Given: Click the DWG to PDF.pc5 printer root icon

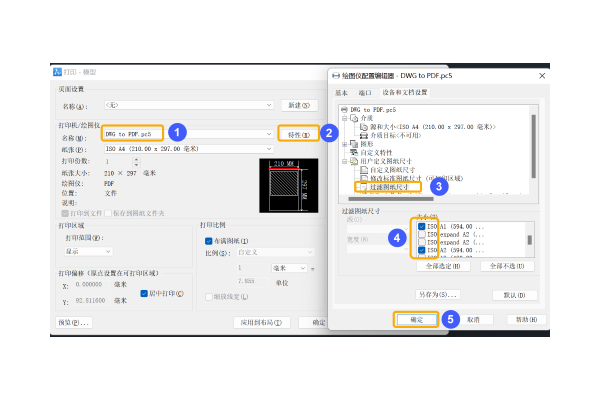Looking at the screenshot, I should coord(344,109).
